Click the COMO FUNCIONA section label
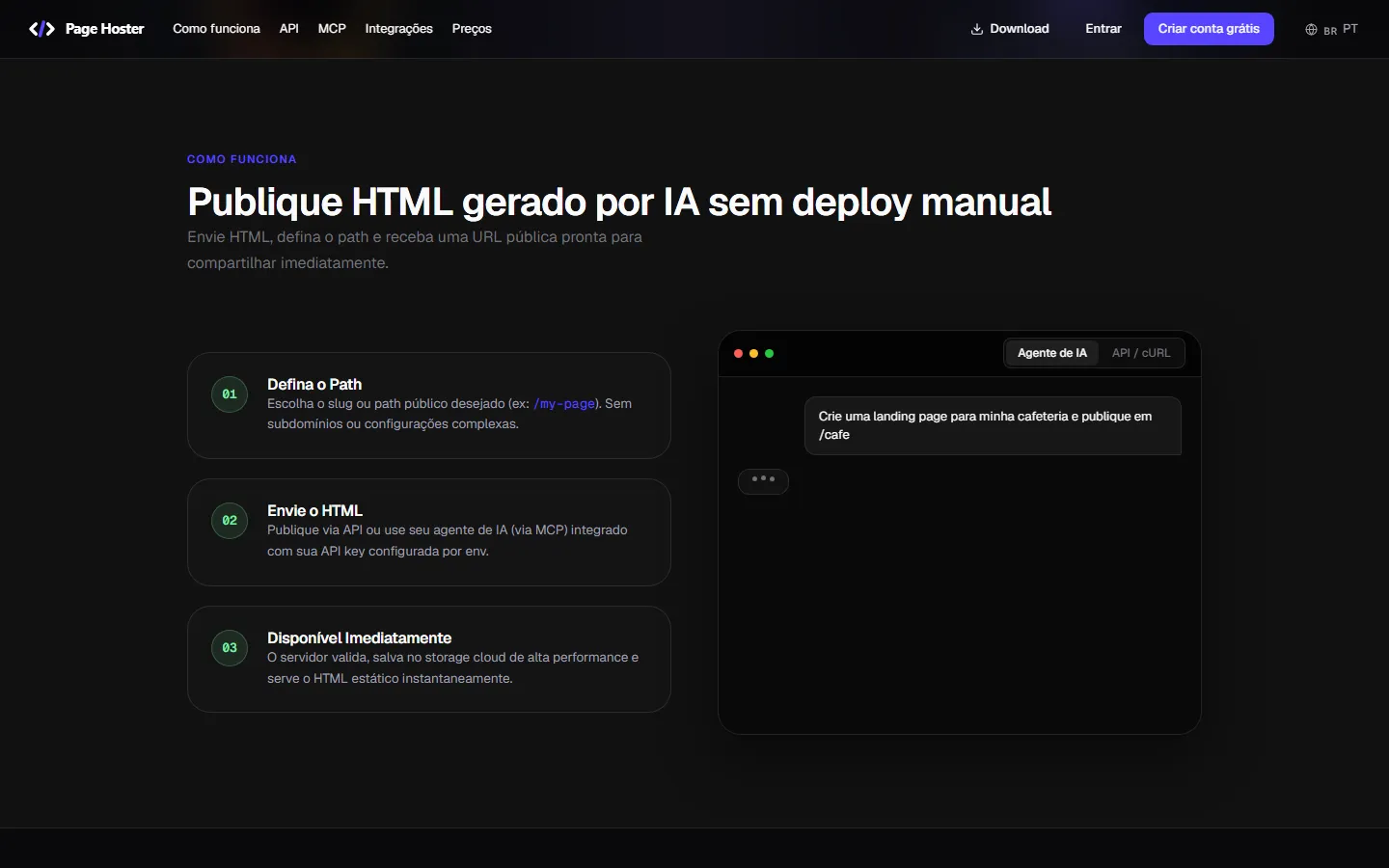This screenshot has width=1389, height=868. [242, 159]
